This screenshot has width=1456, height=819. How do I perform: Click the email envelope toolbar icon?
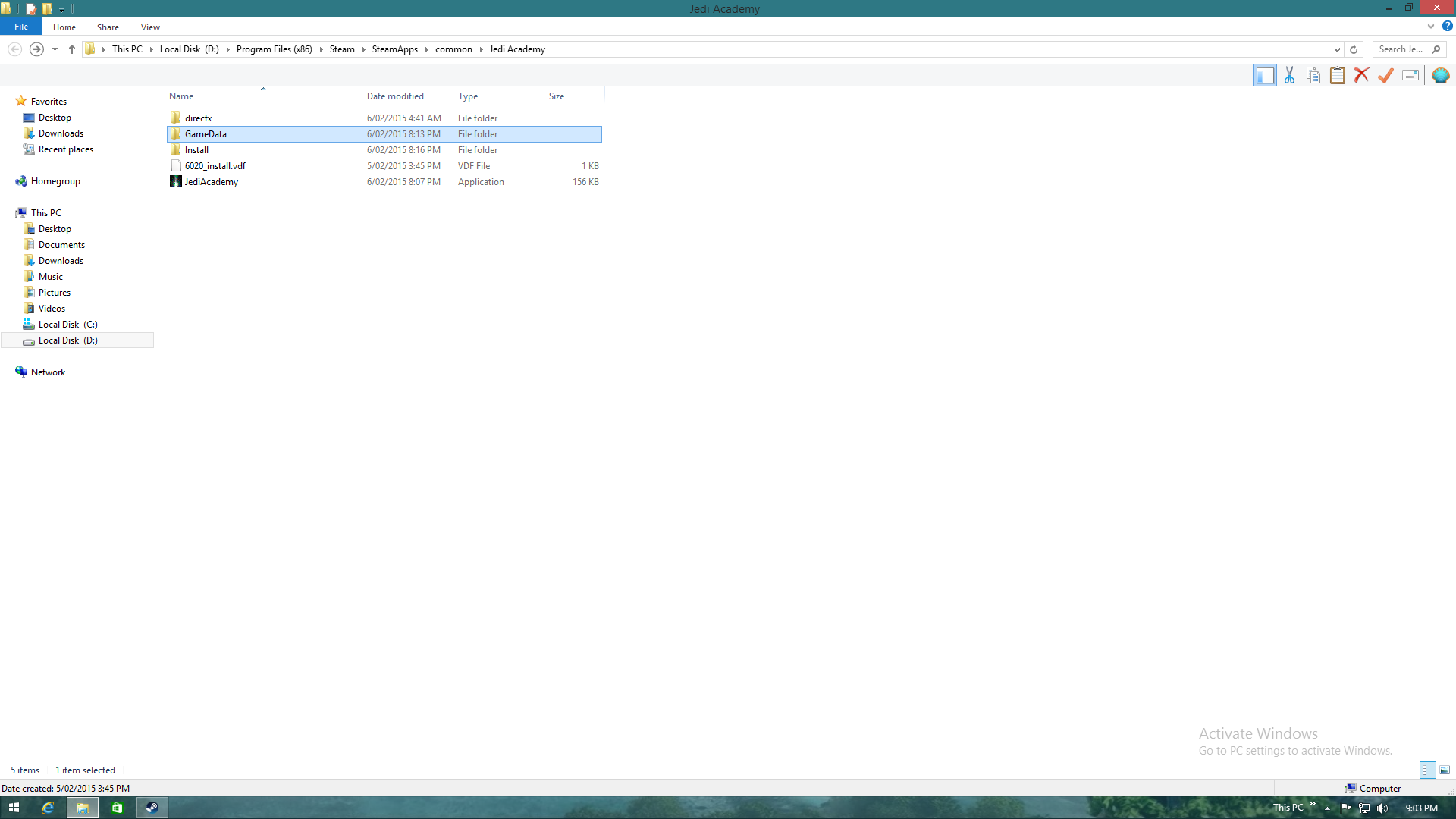pyautogui.click(x=1410, y=75)
